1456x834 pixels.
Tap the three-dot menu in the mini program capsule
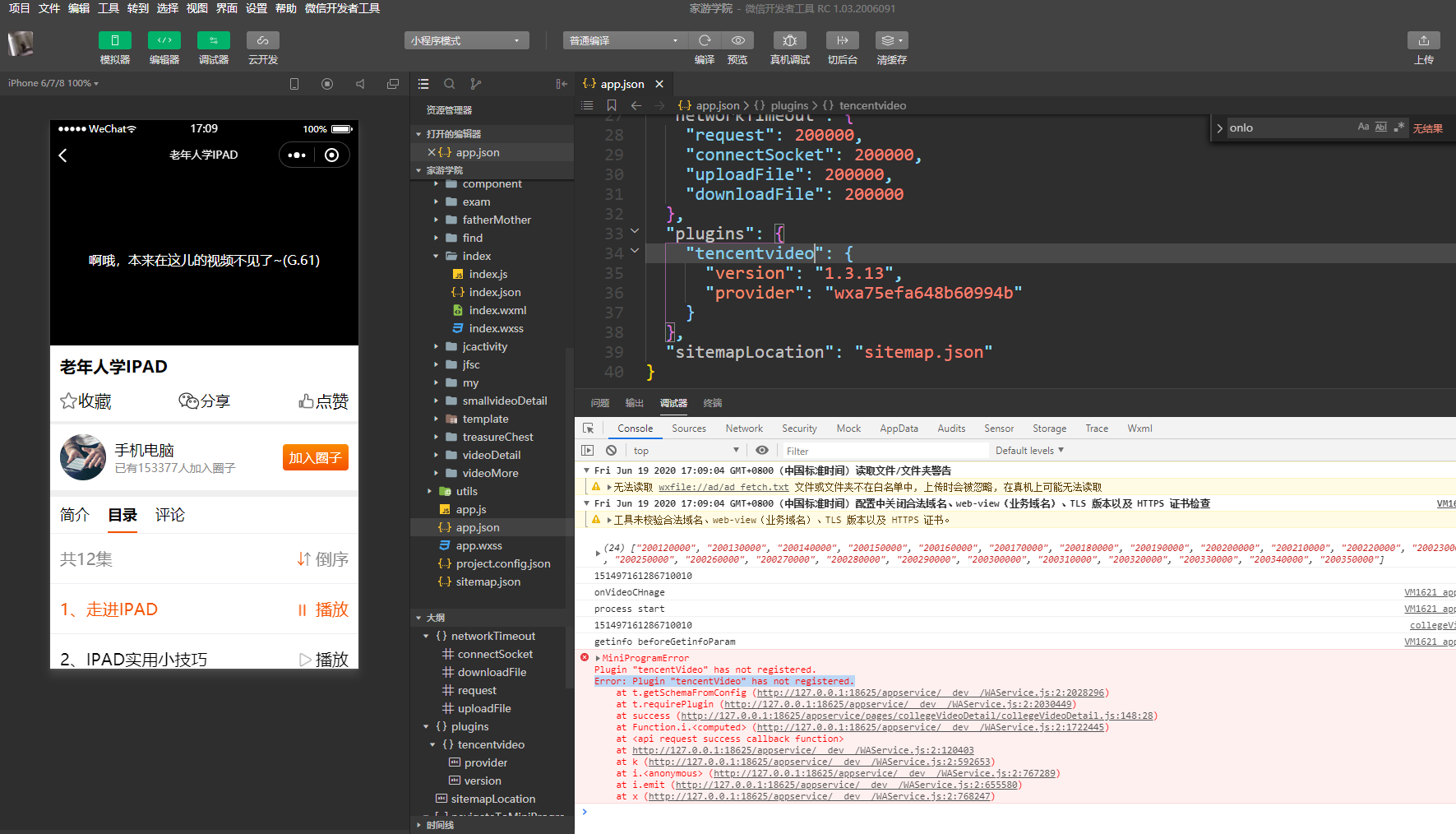tap(297, 155)
